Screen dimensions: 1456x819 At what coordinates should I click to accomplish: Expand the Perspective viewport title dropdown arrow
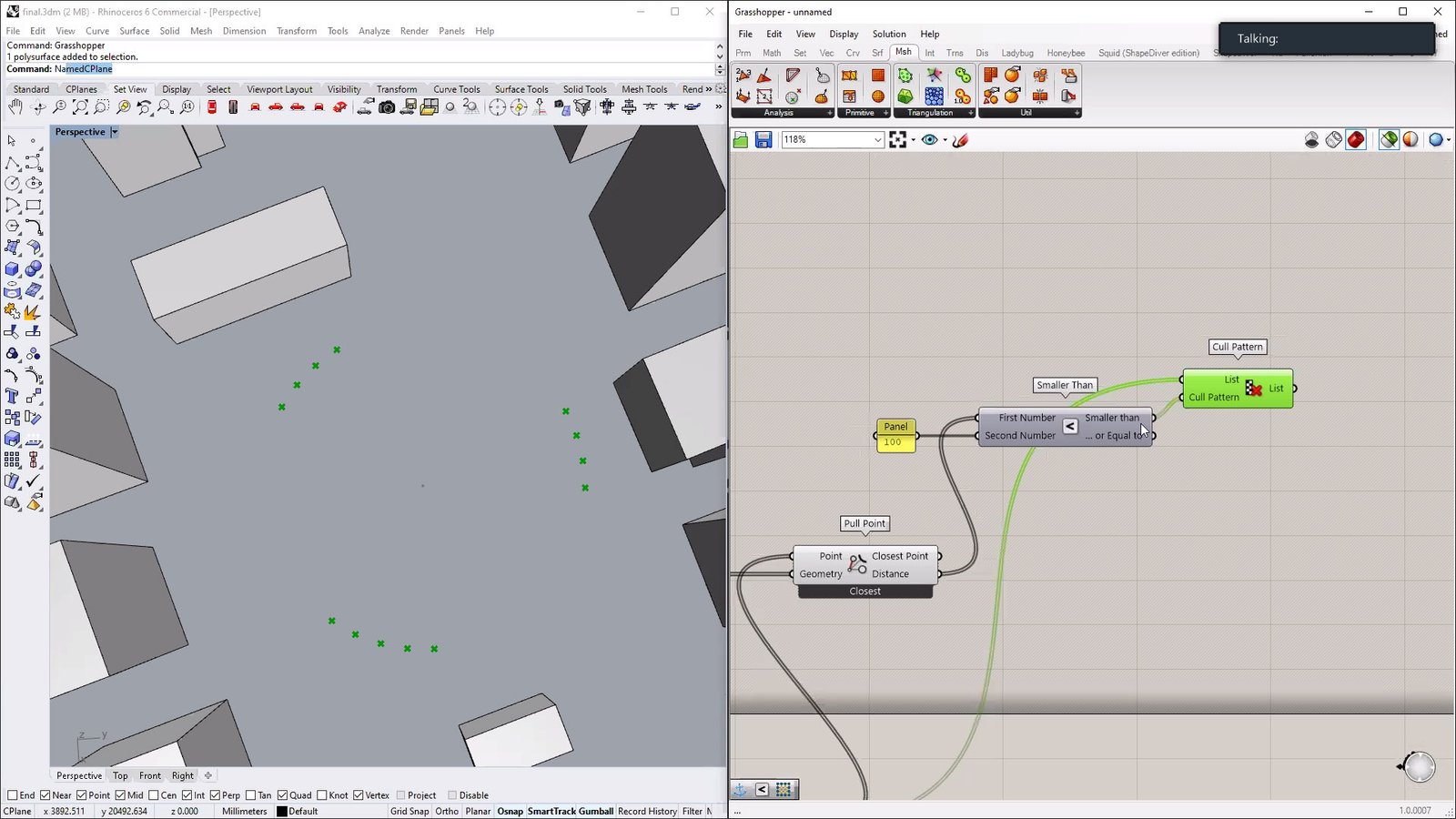tap(115, 132)
